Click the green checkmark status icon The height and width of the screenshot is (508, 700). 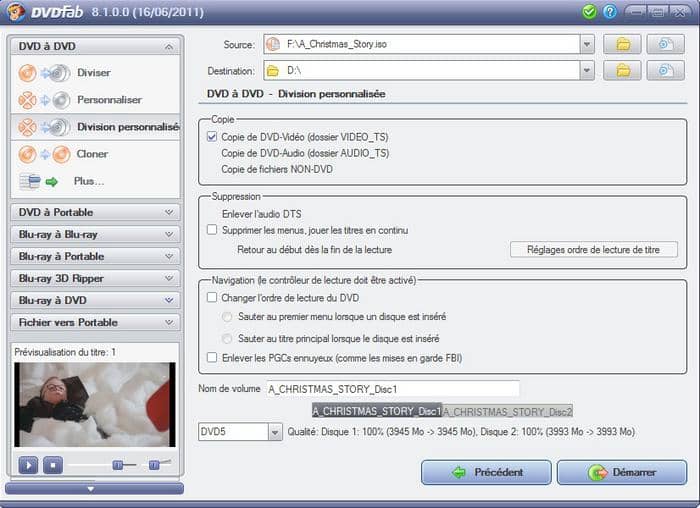pyautogui.click(x=589, y=11)
